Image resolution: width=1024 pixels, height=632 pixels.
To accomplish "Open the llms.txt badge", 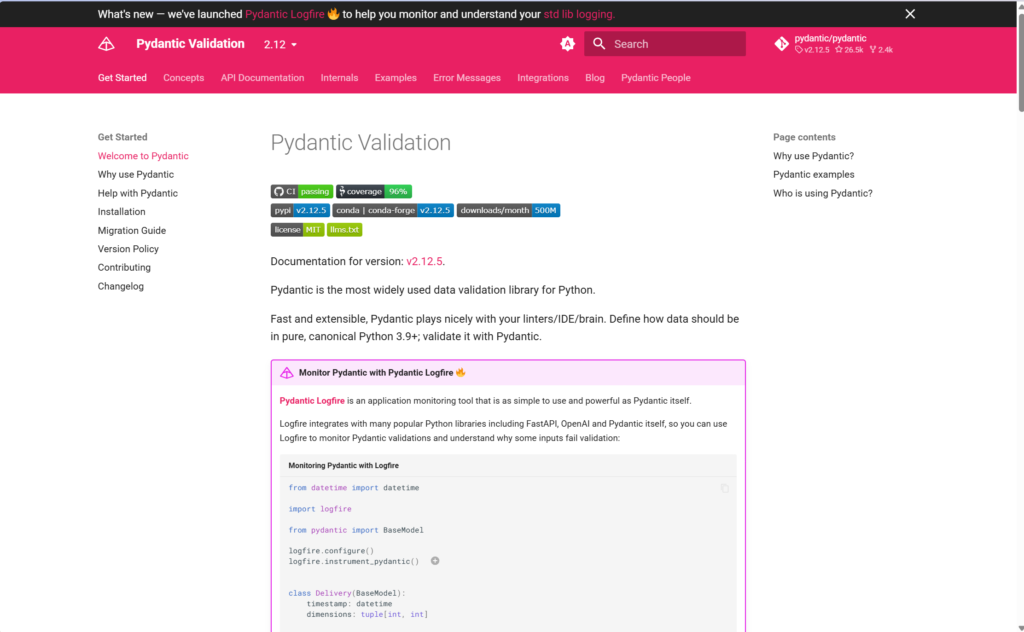I will [344, 229].
